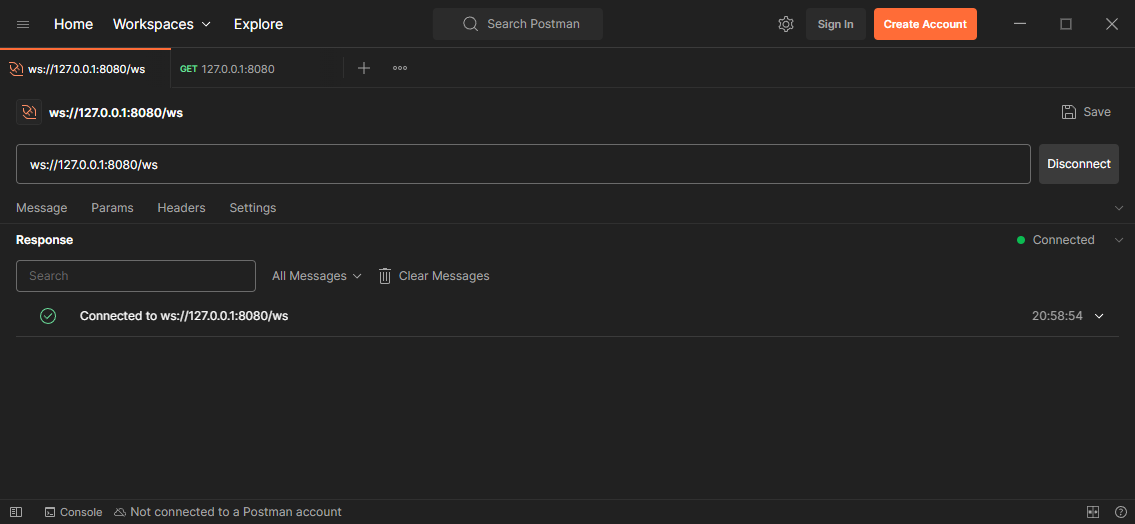
Task: Switch to the Headers tab
Action: 181,208
